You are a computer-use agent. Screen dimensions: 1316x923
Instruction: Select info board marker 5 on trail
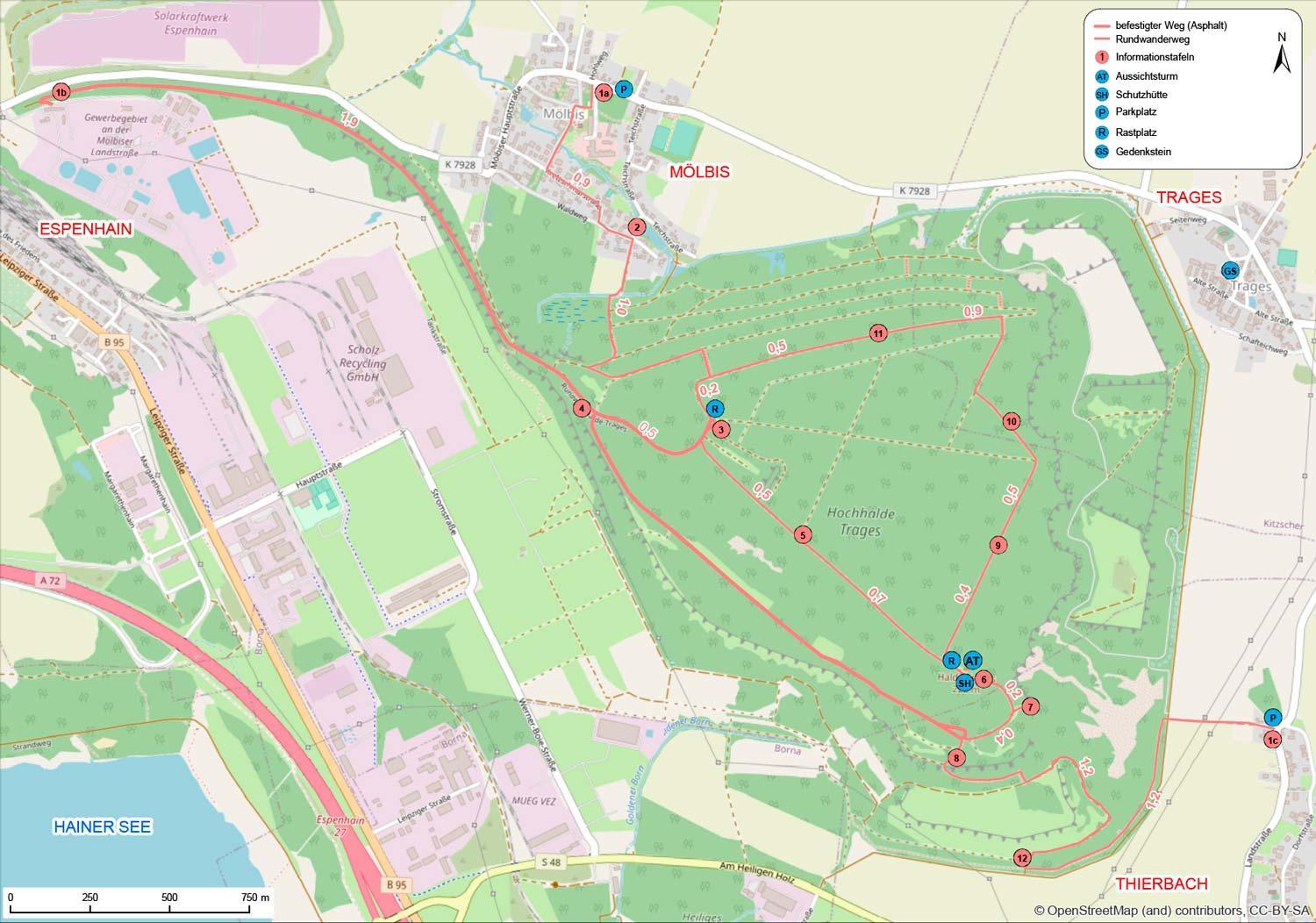click(802, 535)
